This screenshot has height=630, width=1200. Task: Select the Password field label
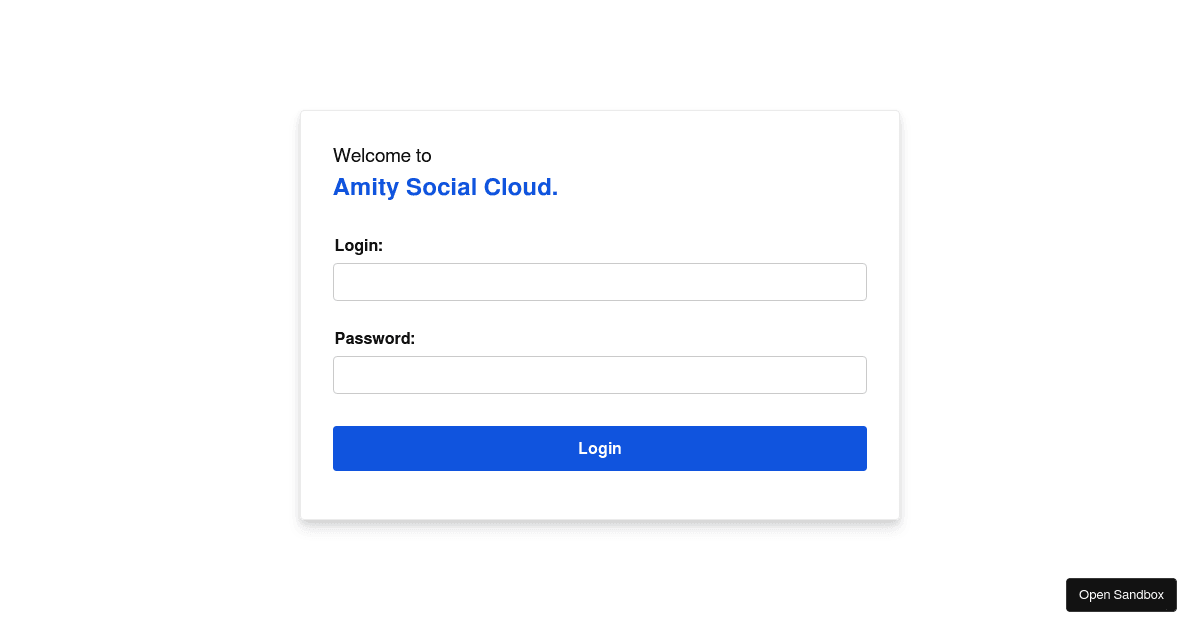pyautogui.click(x=374, y=338)
